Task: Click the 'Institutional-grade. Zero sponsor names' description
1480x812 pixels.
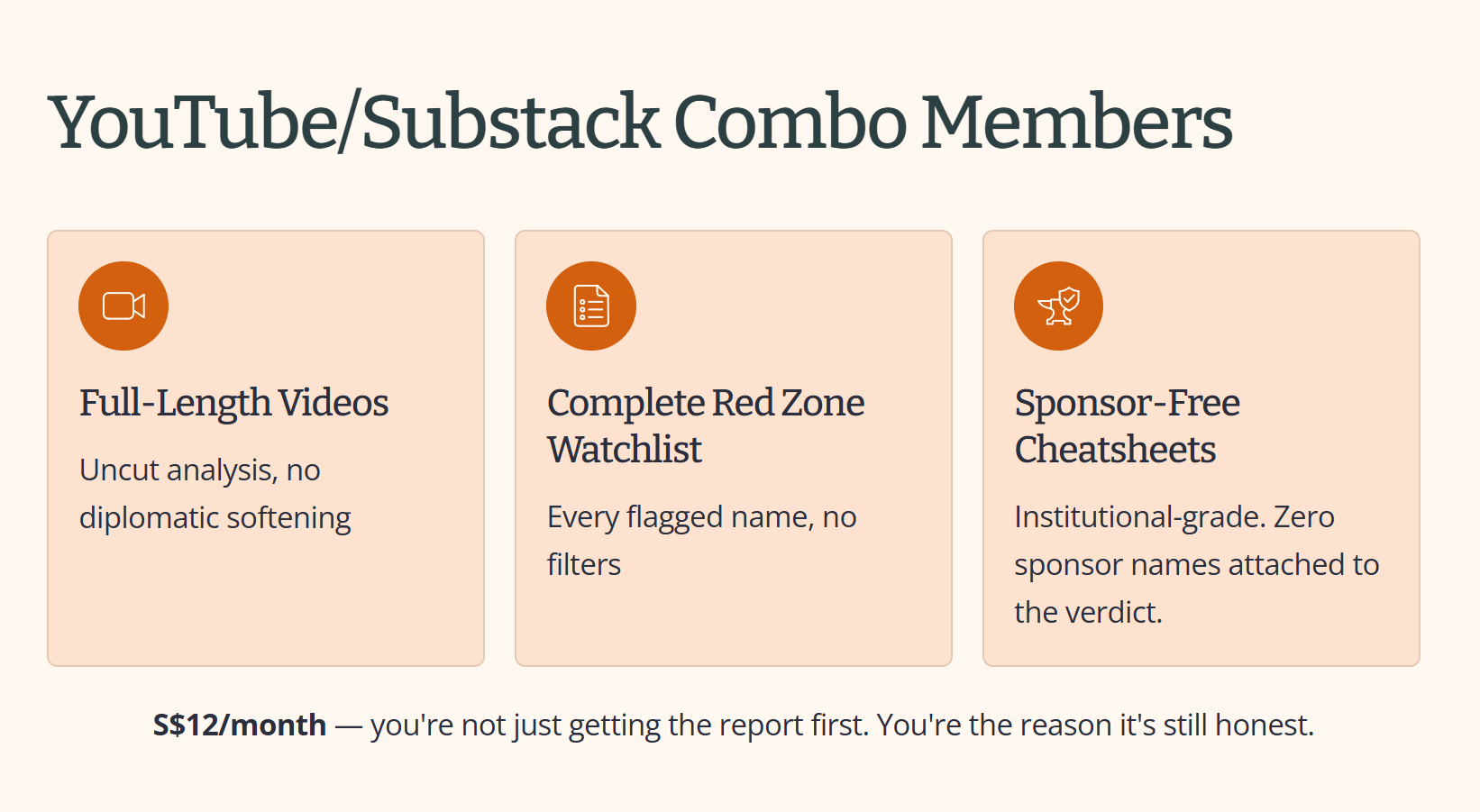Action: (1196, 564)
